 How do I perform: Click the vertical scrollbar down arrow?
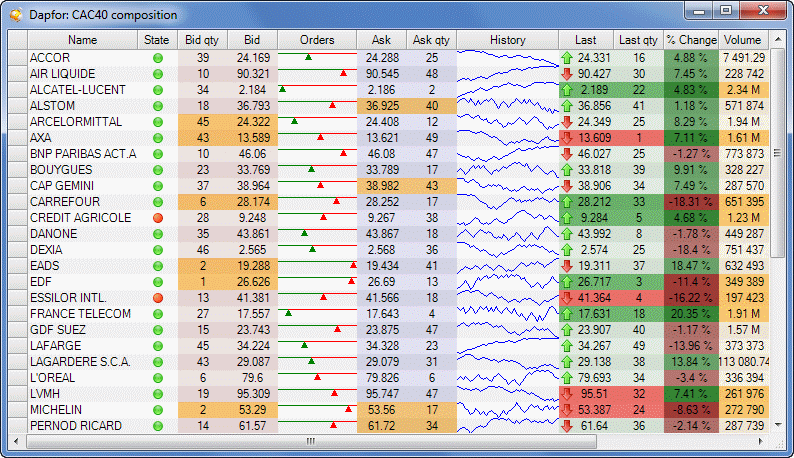(x=777, y=425)
